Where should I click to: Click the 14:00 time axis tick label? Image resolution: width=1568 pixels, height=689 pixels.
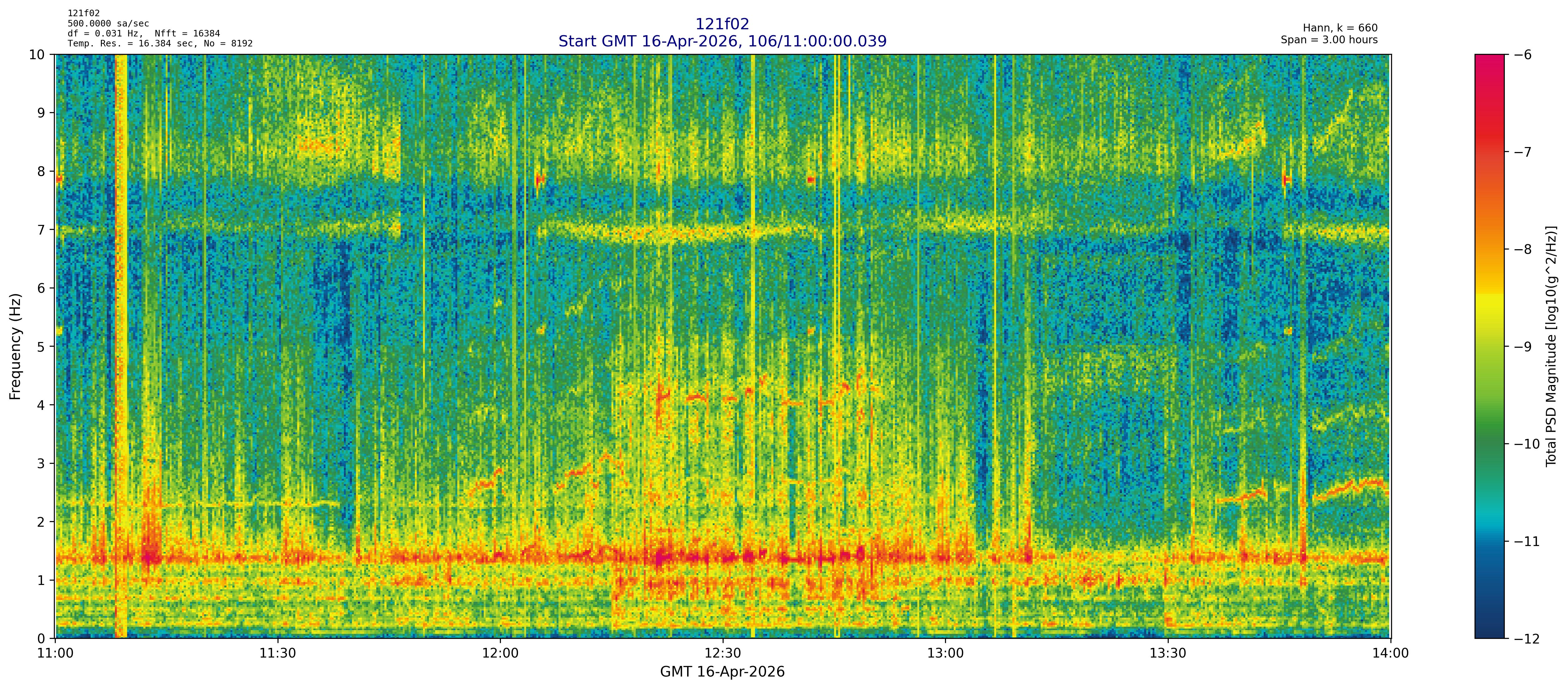pos(1390,654)
